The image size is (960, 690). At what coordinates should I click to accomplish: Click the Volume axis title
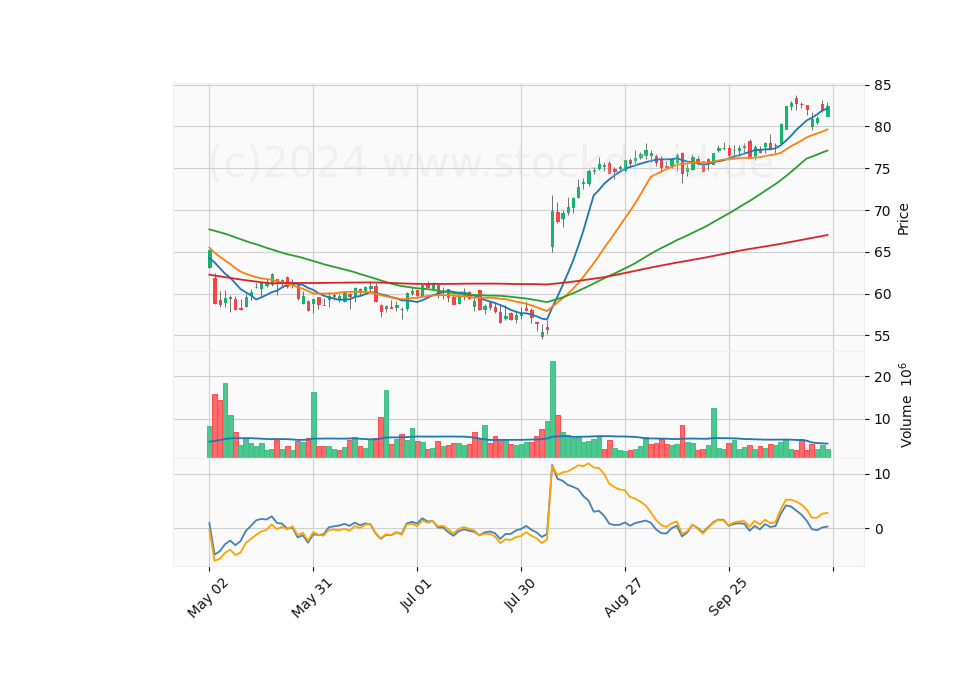[x=906, y=405]
